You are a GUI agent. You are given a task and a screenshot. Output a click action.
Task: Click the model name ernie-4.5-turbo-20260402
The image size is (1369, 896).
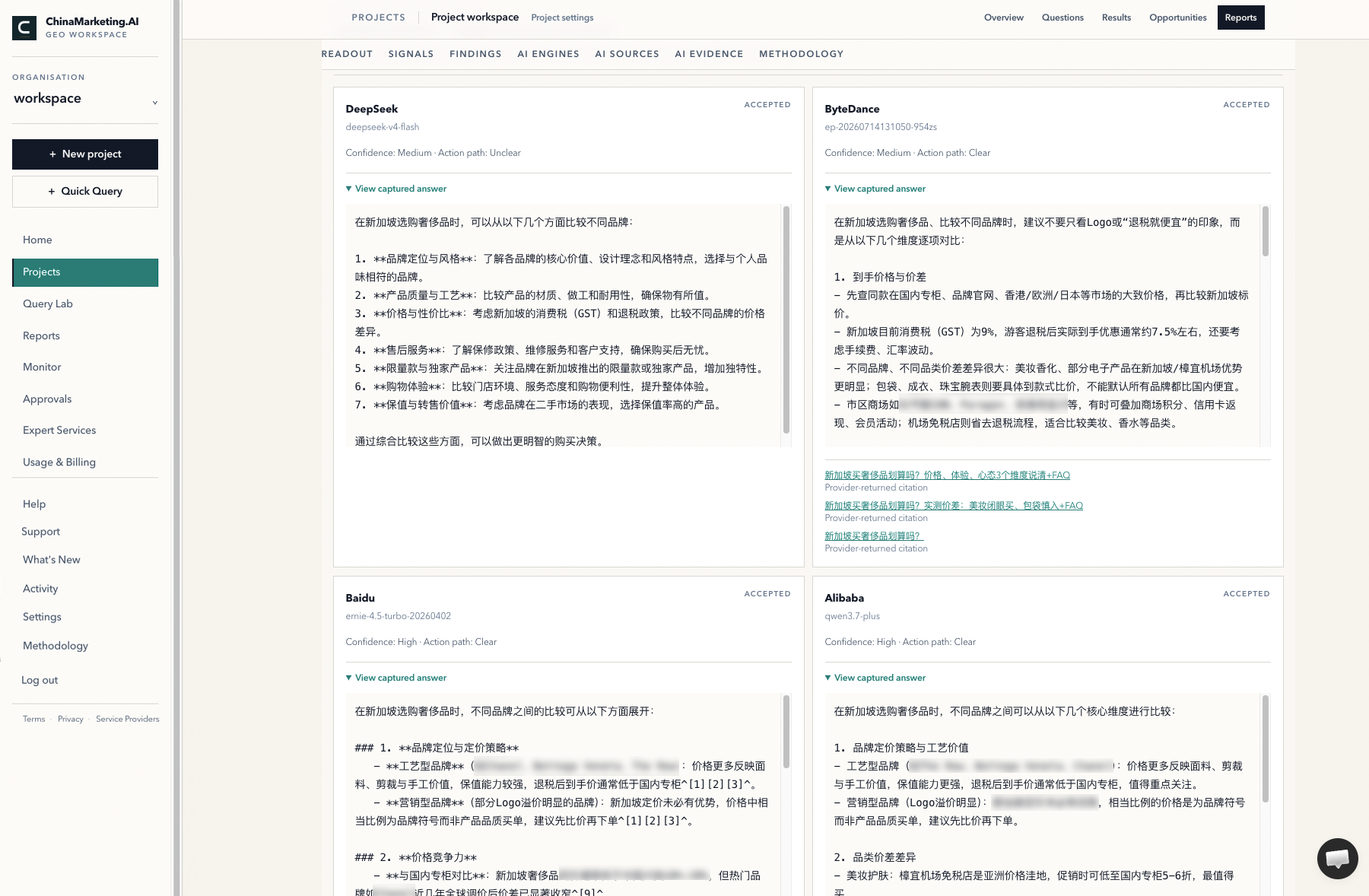point(398,616)
